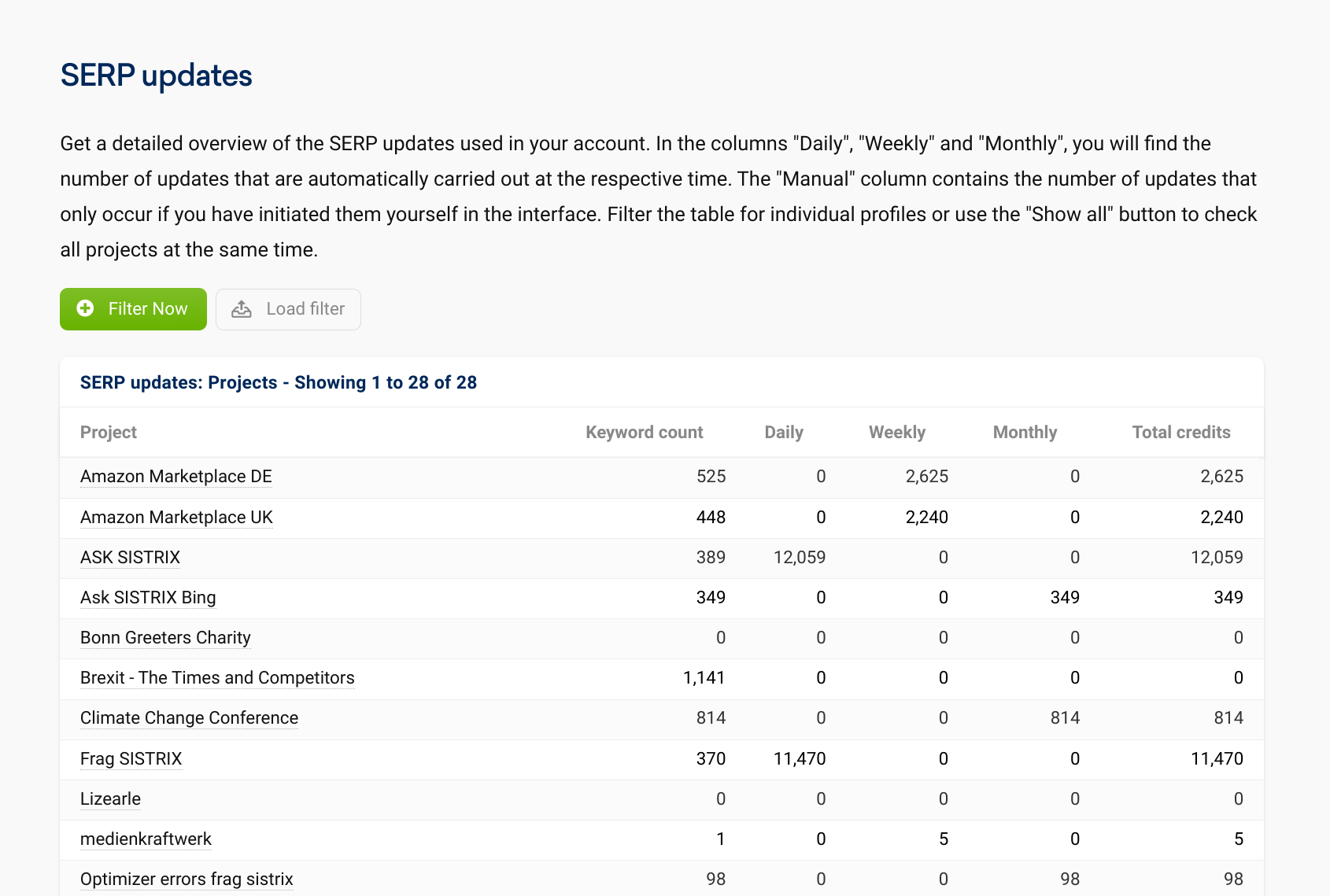Click the plus icon in Filter Now

point(85,308)
